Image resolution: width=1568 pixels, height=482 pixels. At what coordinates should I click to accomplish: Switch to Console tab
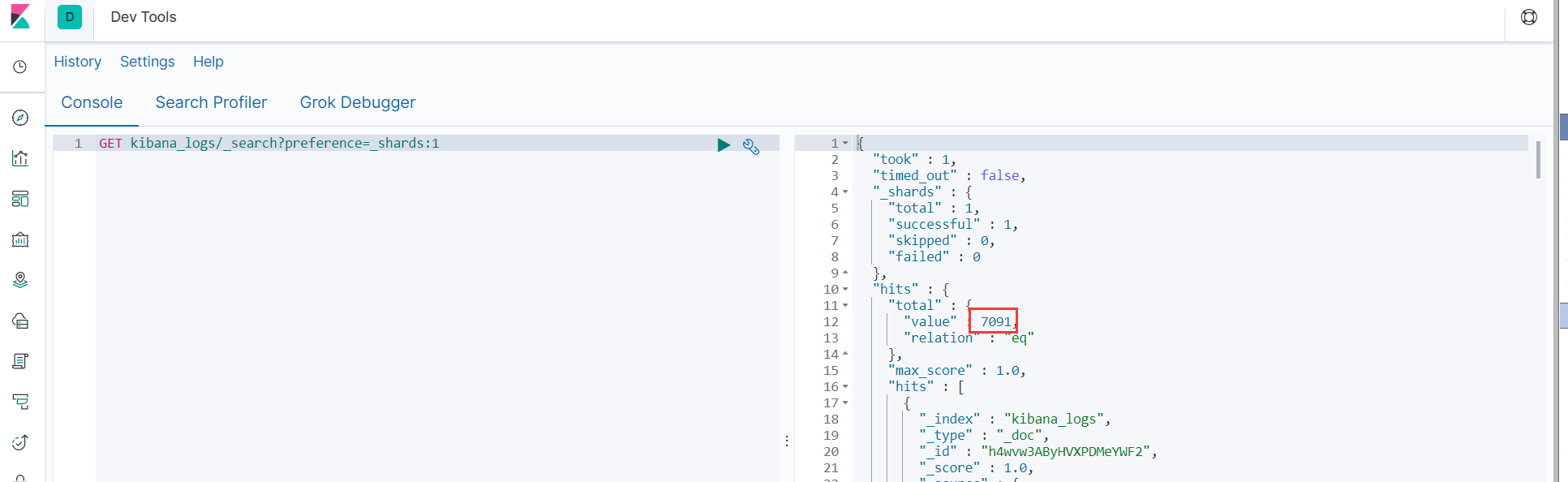coord(92,102)
